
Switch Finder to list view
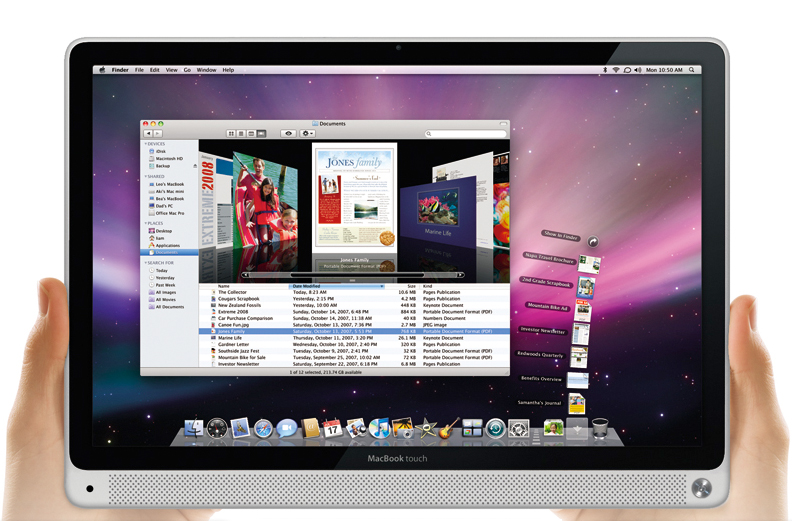click(242, 133)
